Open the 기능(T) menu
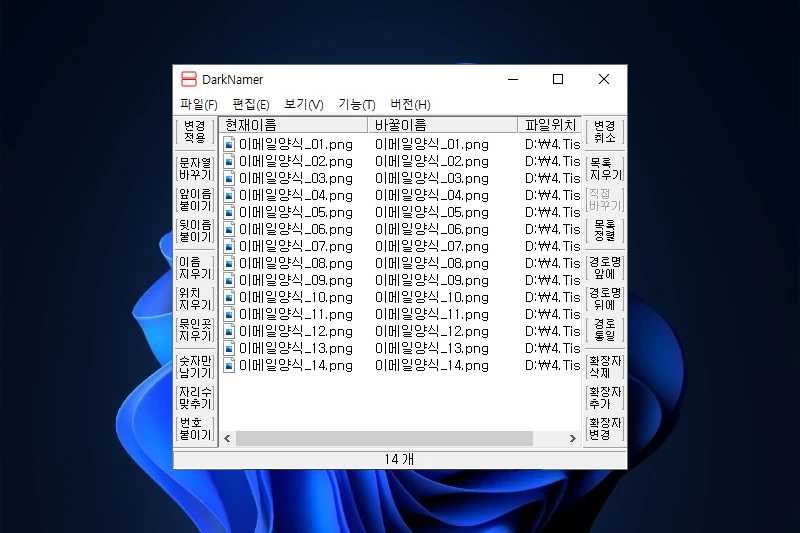The height and width of the screenshot is (533, 800). pyautogui.click(x=357, y=105)
